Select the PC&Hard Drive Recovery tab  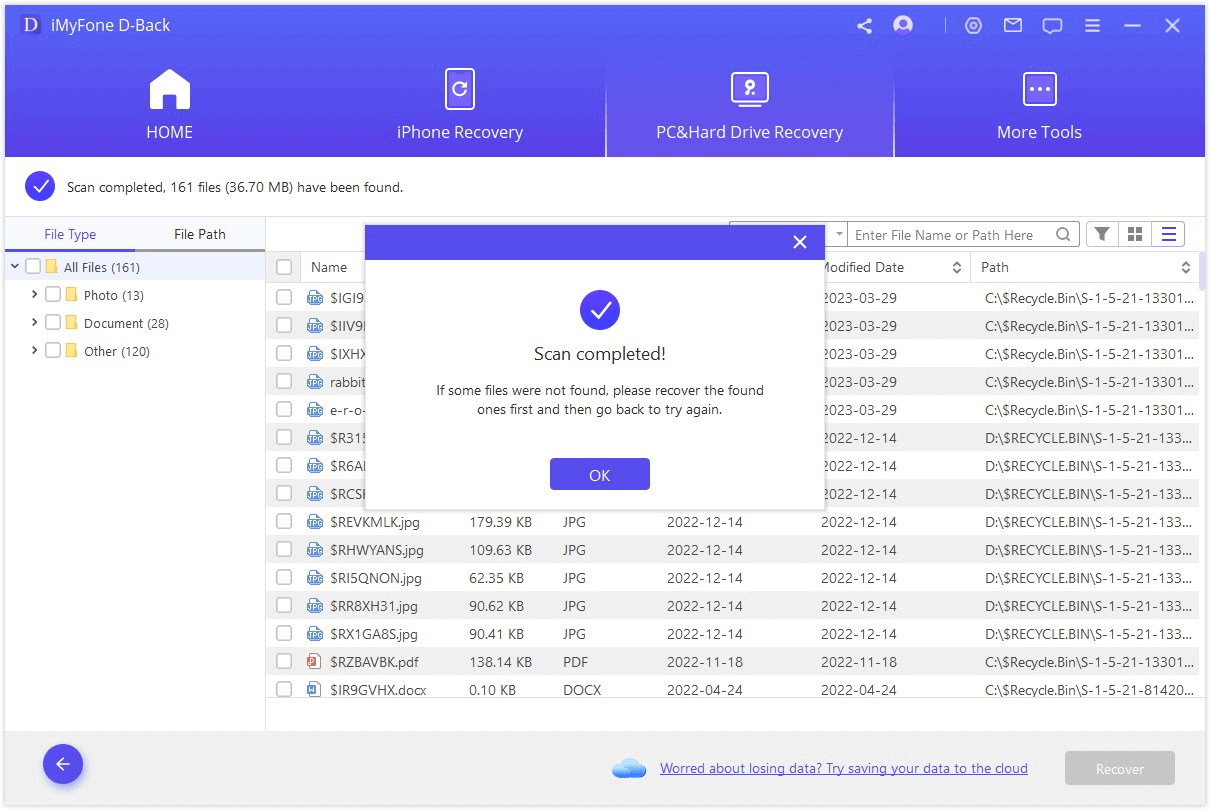(749, 104)
